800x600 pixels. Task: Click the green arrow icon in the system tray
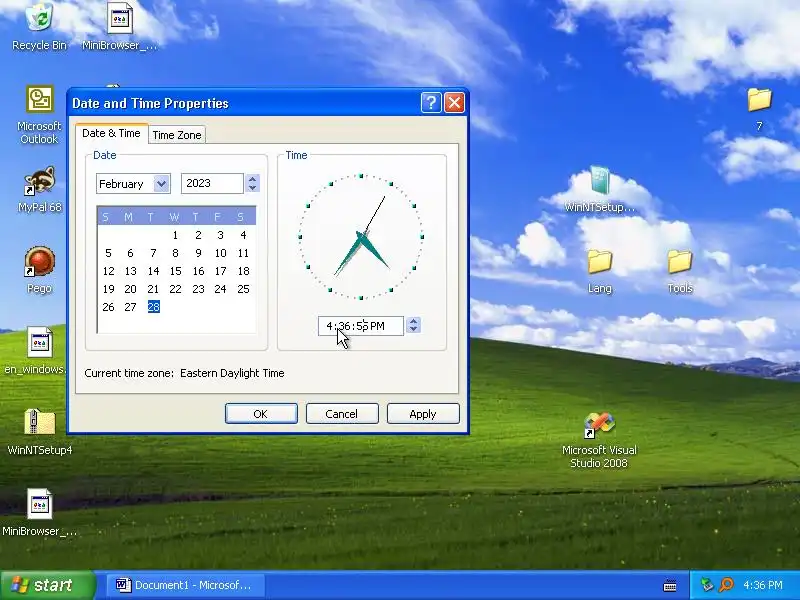[707, 585]
